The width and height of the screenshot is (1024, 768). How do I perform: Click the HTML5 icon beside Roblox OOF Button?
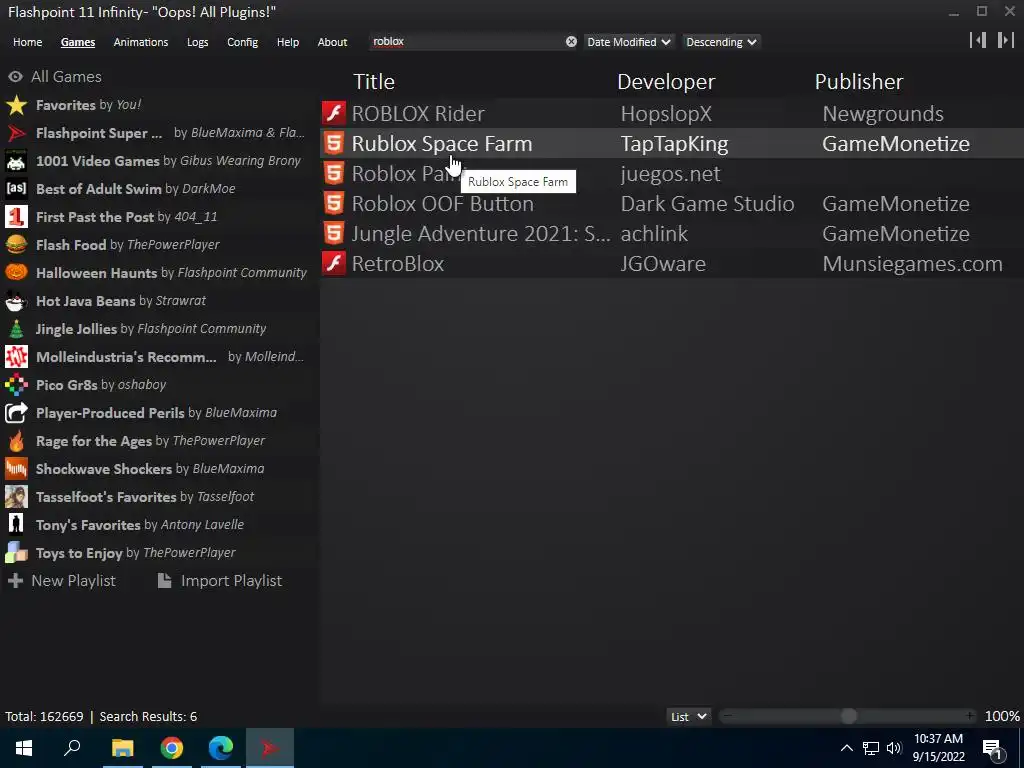[334, 203]
